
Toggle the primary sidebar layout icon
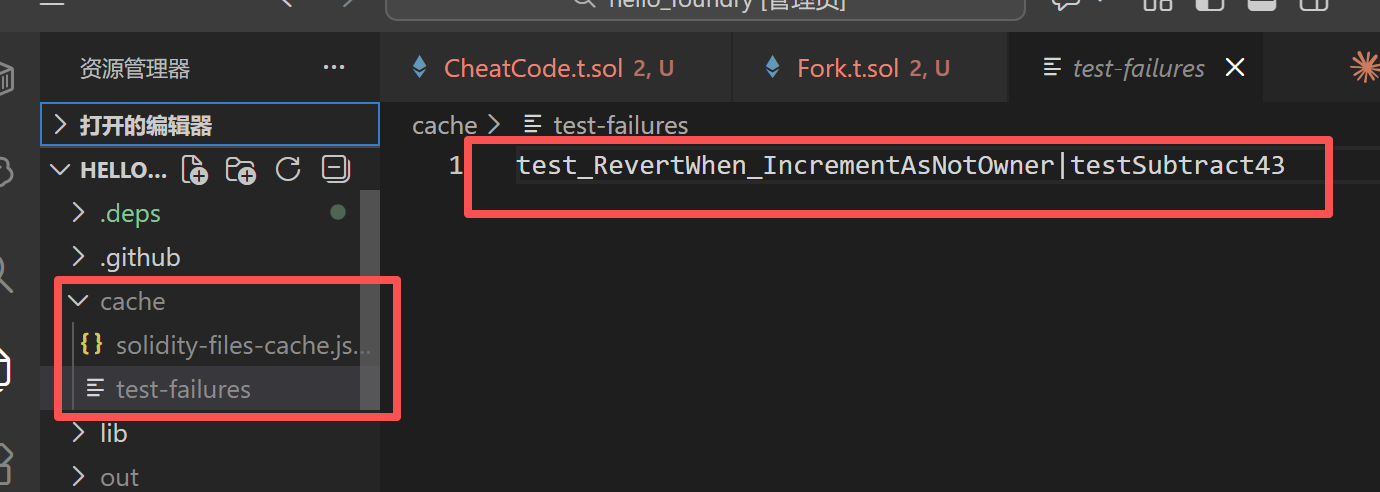click(1209, 4)
